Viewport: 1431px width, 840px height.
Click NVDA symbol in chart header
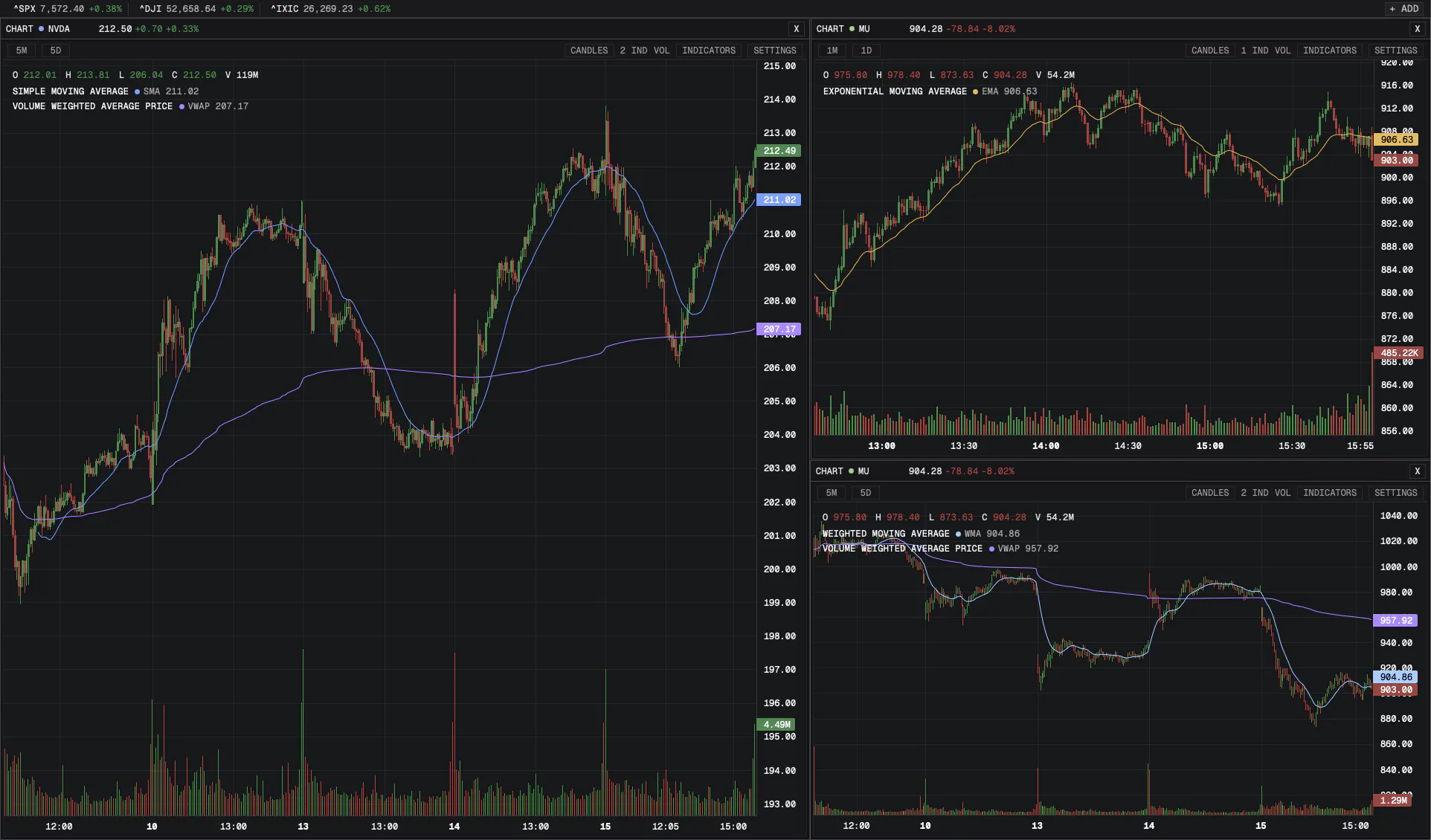pos(59,29)
